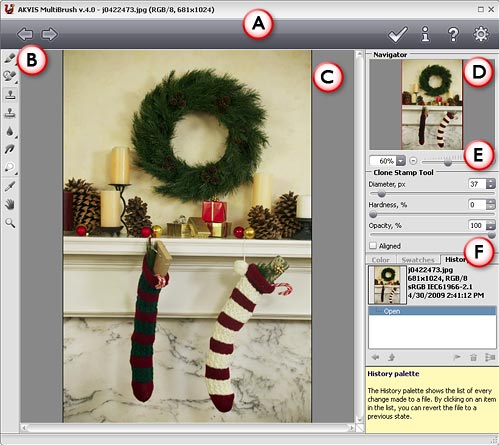Click the Navigator panel title
The width and height of the screenshot is (499, 445).
(x=390, y=55)
